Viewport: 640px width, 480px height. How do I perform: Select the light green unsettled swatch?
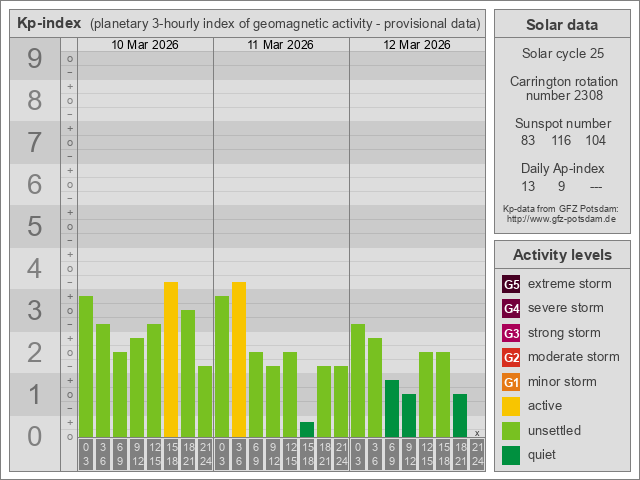tap(511, 431)
